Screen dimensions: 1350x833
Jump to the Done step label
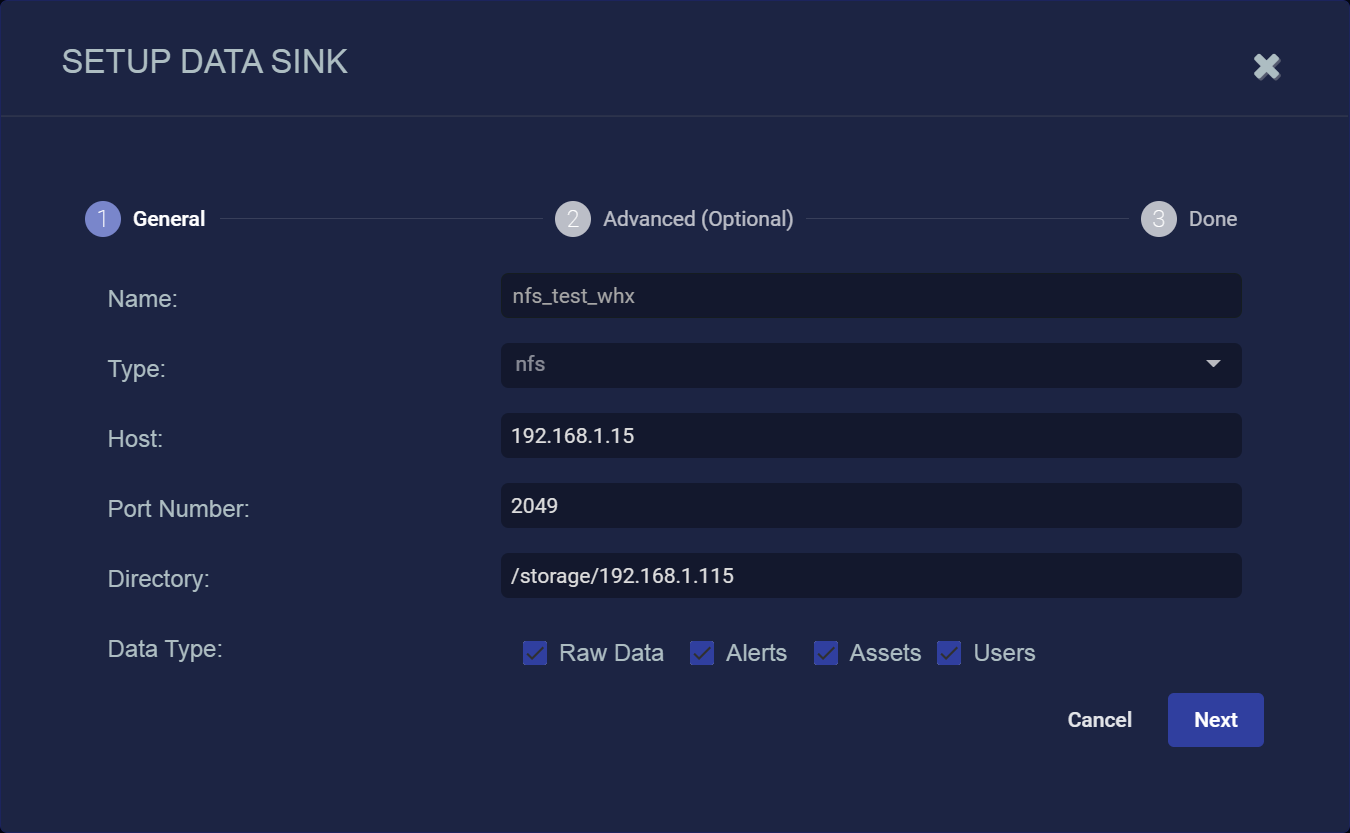click(1212, 219)
